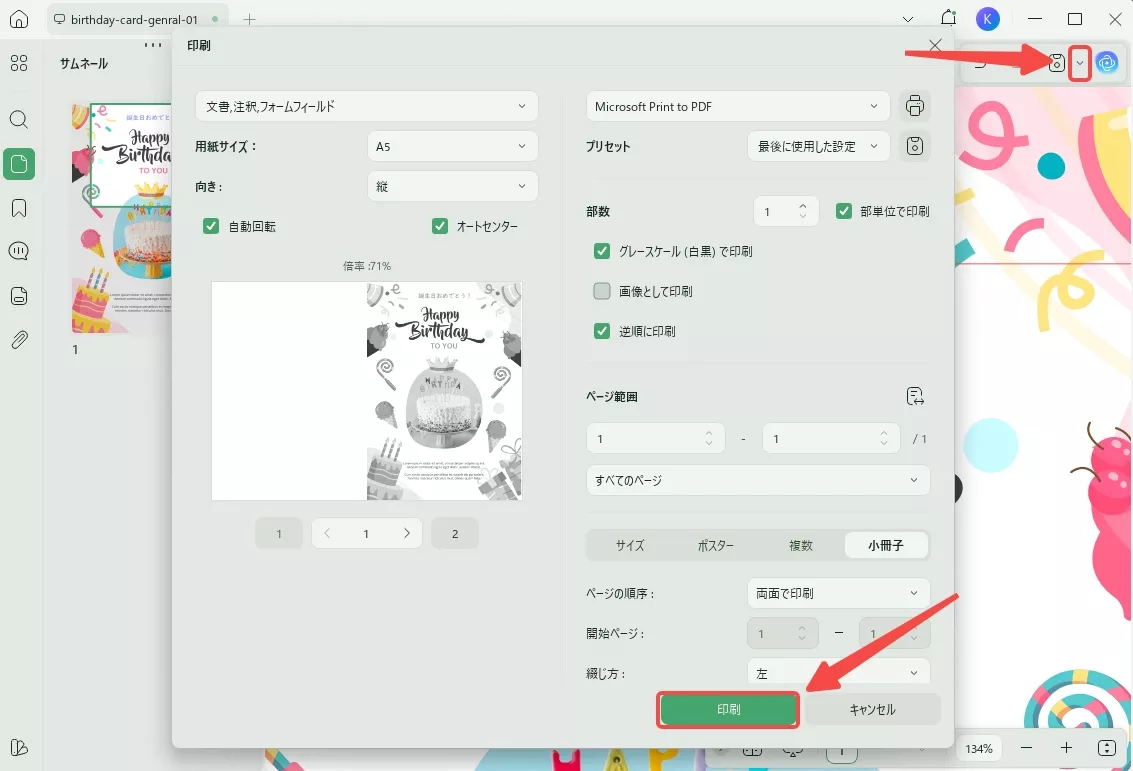
Task: Click the page range end field
Action: pos(831,439)
